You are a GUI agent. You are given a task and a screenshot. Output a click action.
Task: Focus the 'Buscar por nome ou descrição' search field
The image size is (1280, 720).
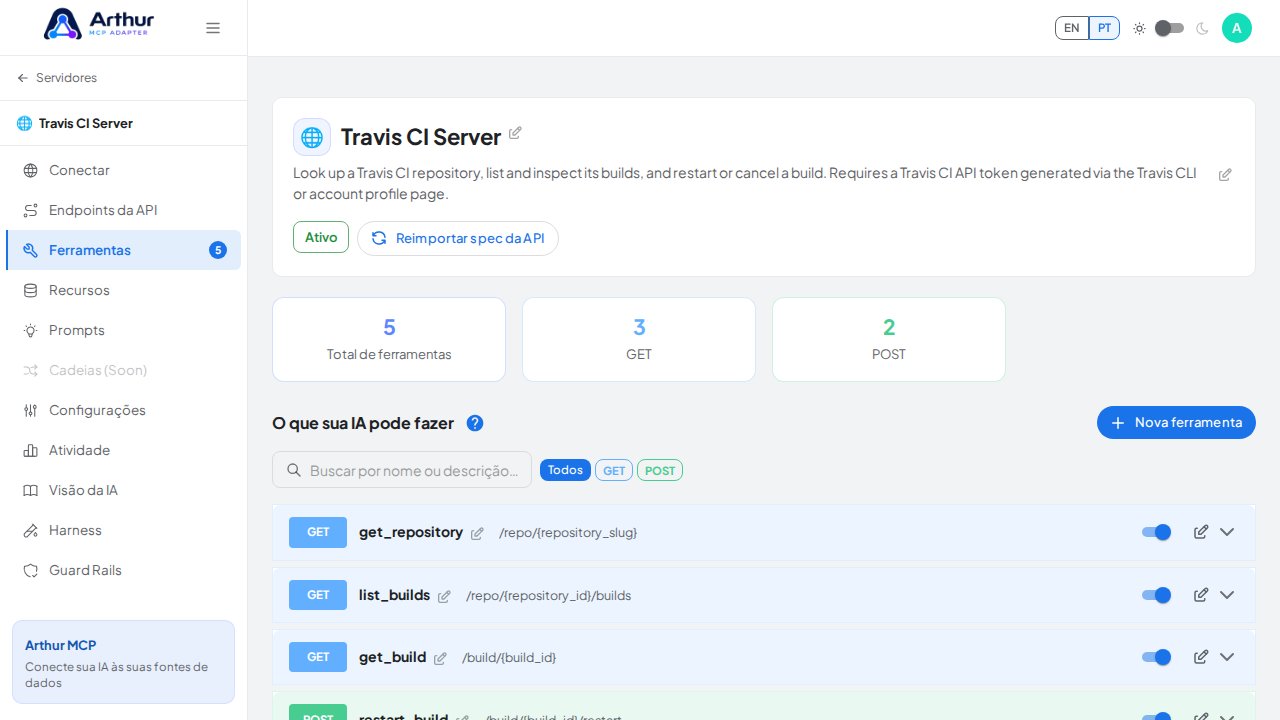(402, 470)
